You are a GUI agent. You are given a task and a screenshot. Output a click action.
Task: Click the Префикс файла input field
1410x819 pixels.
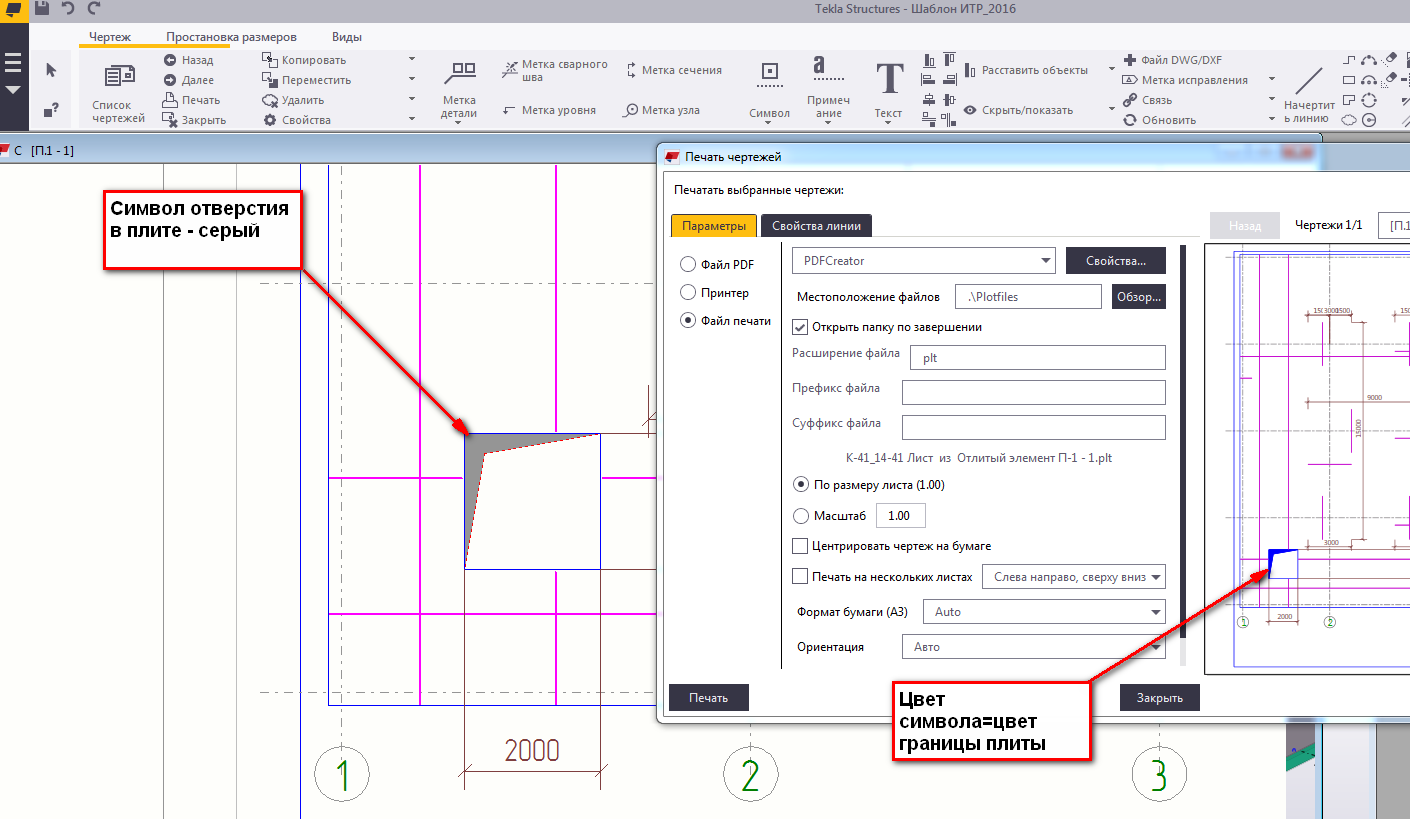click(1033, 392)
